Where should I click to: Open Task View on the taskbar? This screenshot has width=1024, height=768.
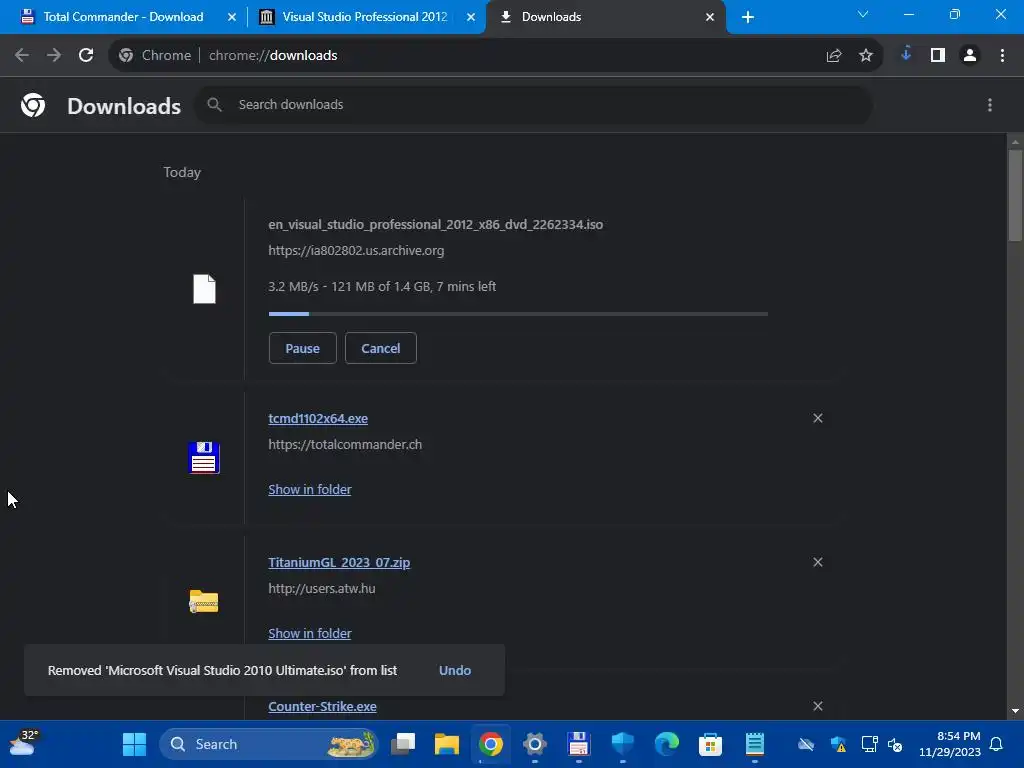[x=403, y=744]
